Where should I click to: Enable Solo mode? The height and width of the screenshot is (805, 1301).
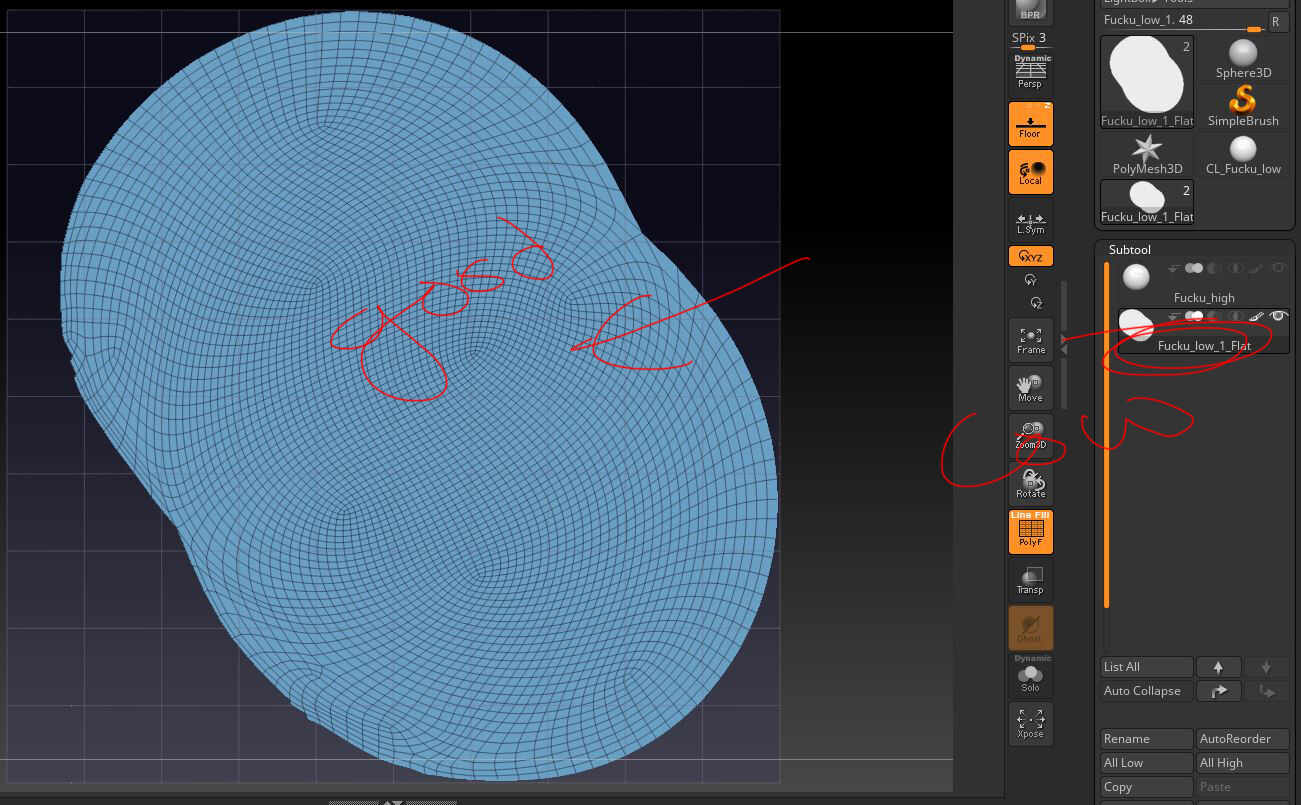(x=1030, y=676)
